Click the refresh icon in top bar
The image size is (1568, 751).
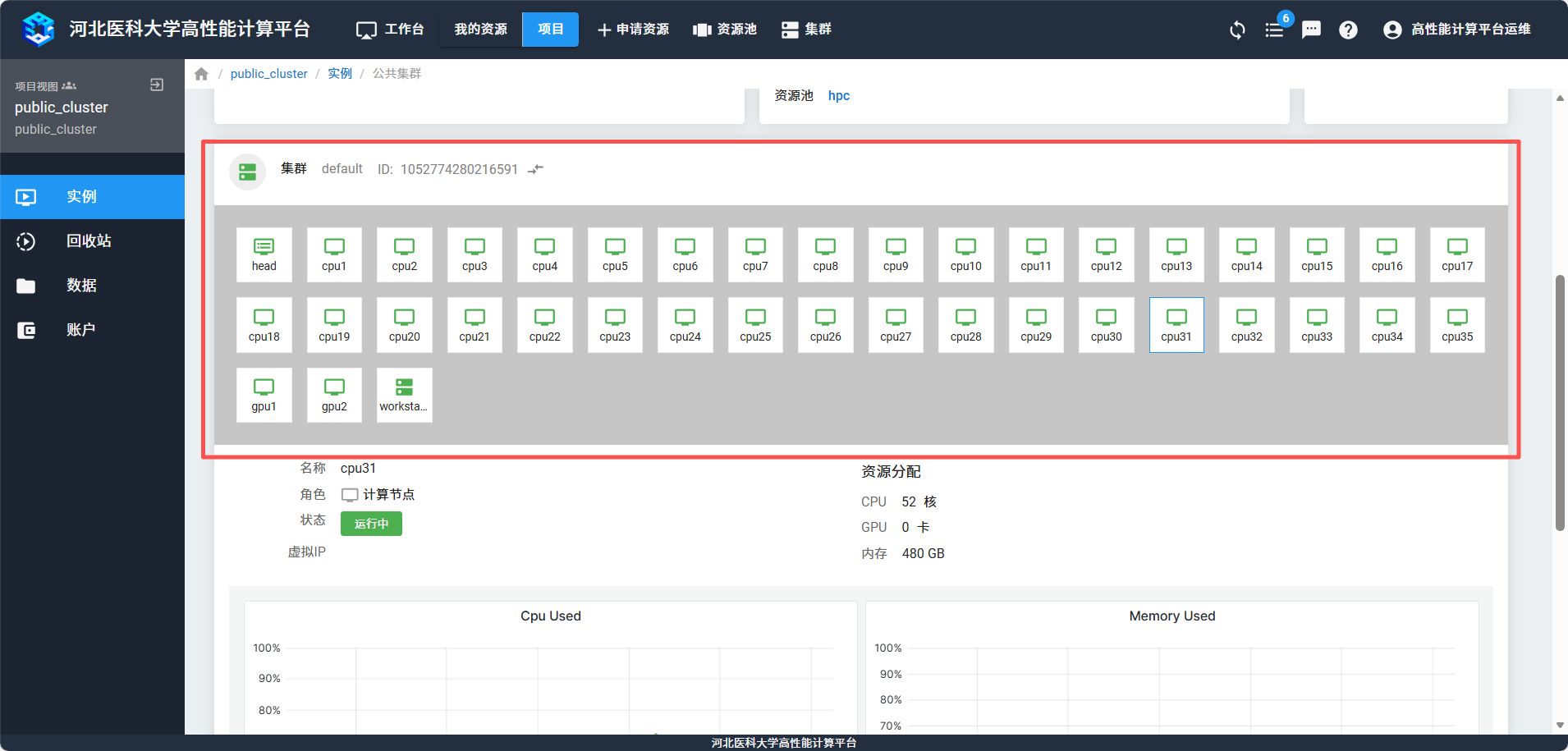[x=1237, y=30]
